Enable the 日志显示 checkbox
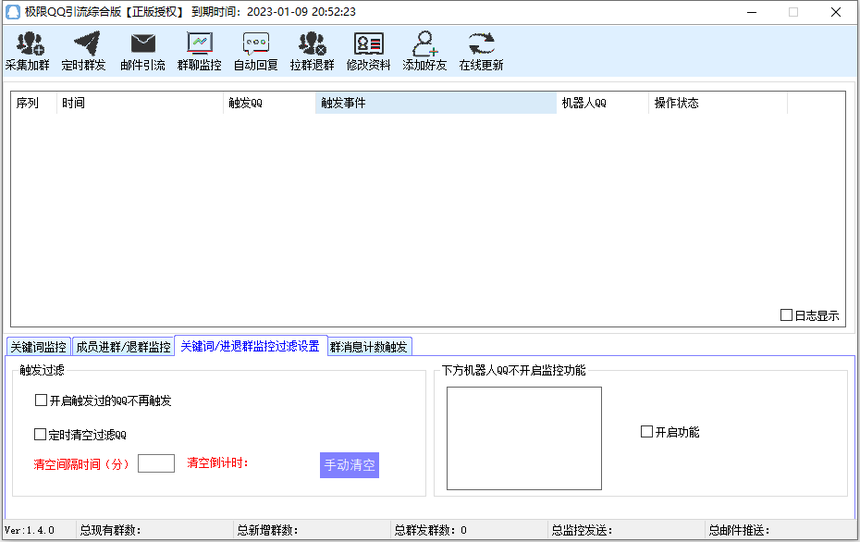 [786, 315]
